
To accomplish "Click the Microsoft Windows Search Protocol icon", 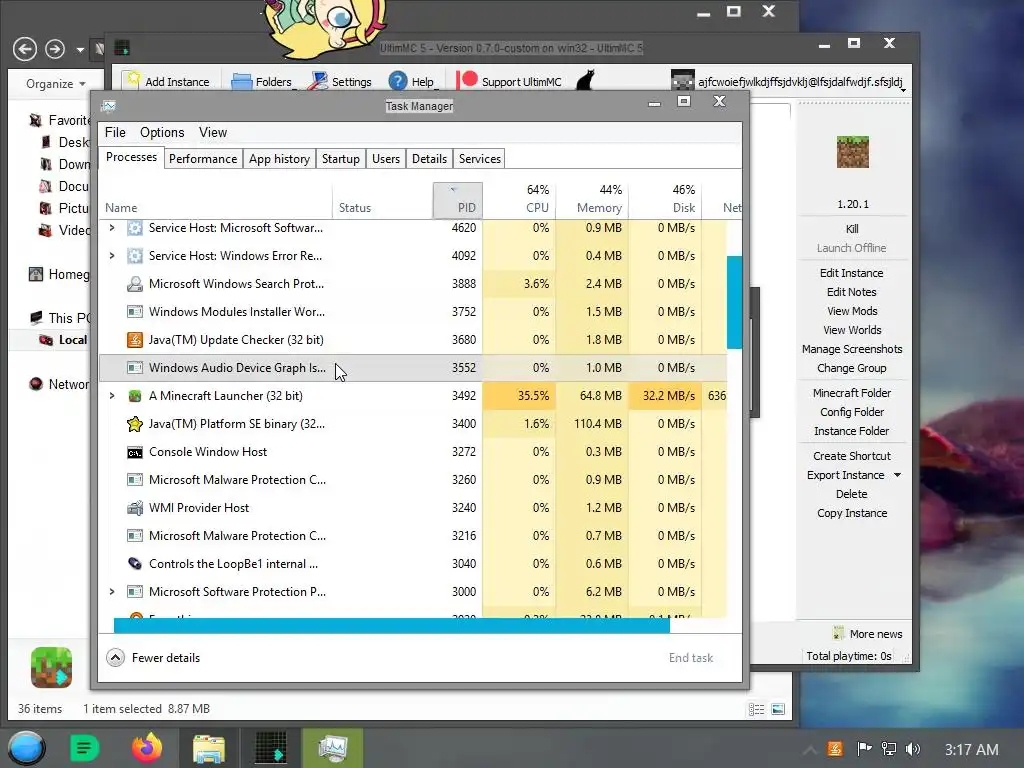I will (135, 283).
